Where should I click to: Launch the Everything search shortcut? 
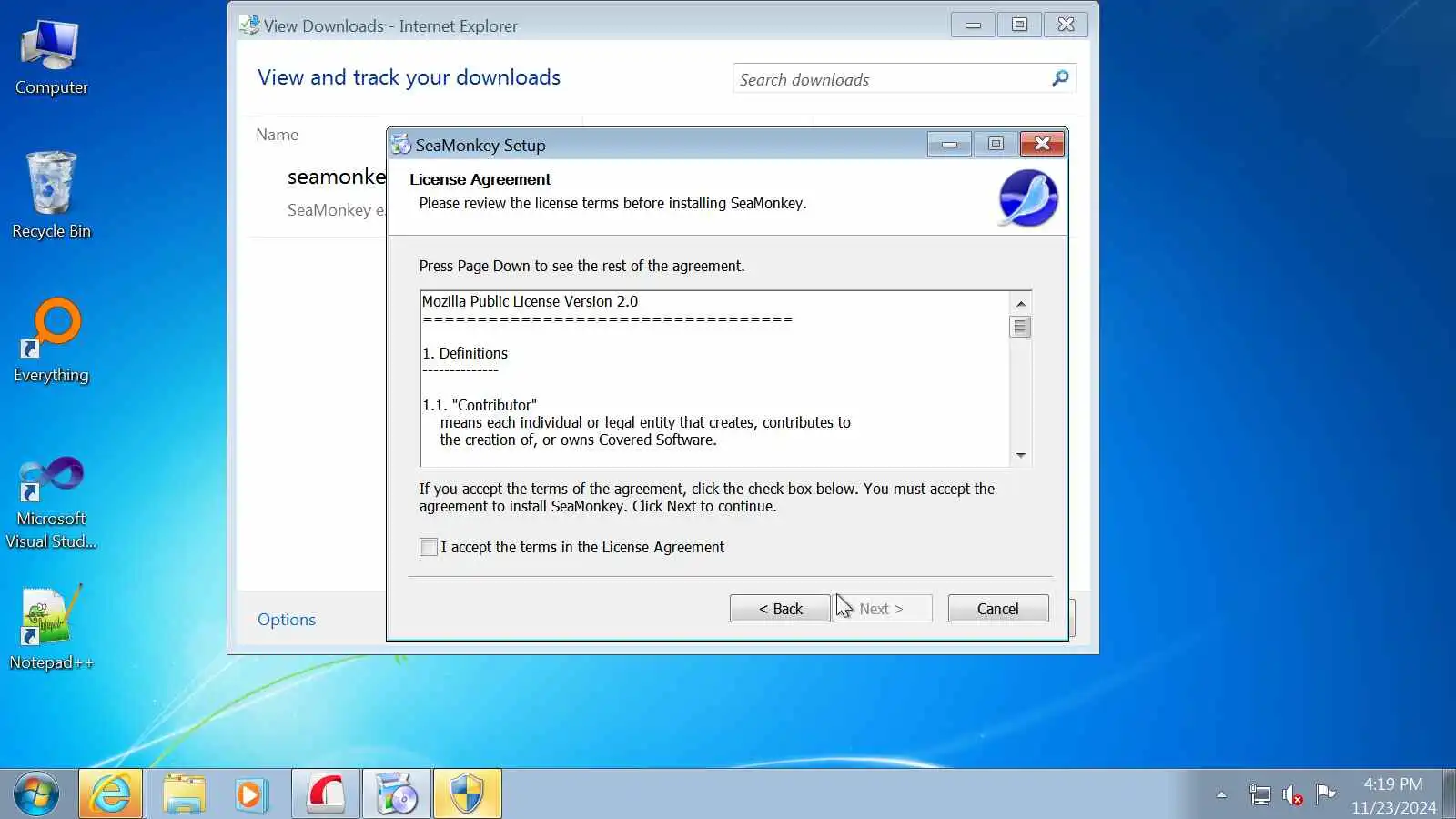[x=51, y=340]
